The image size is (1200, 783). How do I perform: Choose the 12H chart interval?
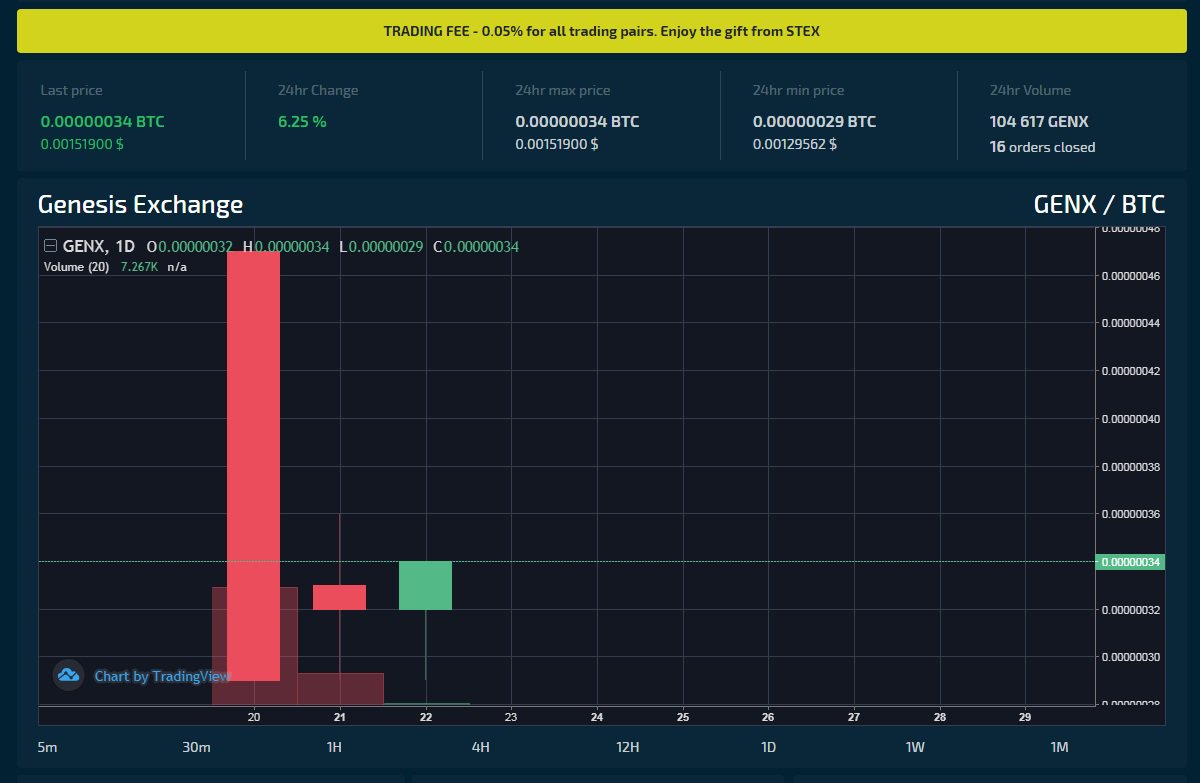coord(627,747)
